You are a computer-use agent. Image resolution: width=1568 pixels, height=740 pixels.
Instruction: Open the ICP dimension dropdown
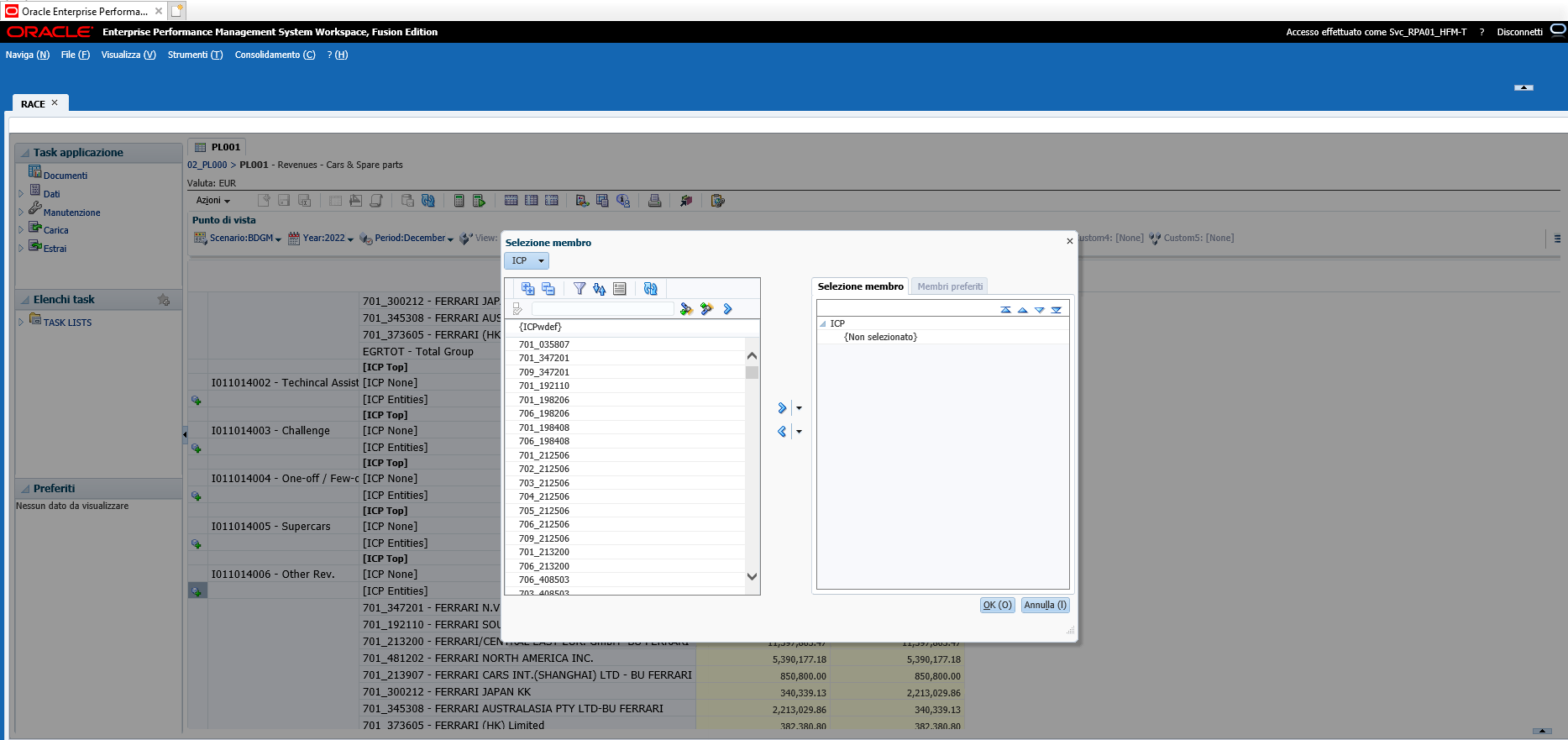click(527, 261)
